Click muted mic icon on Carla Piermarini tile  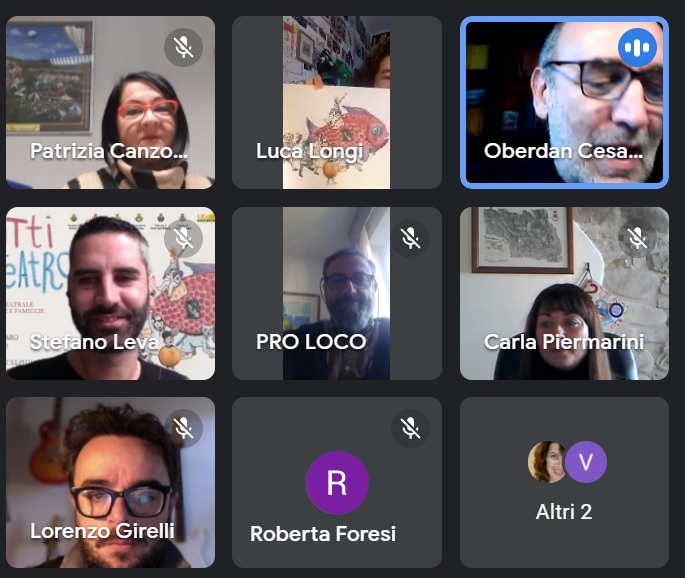click(637, 238)
